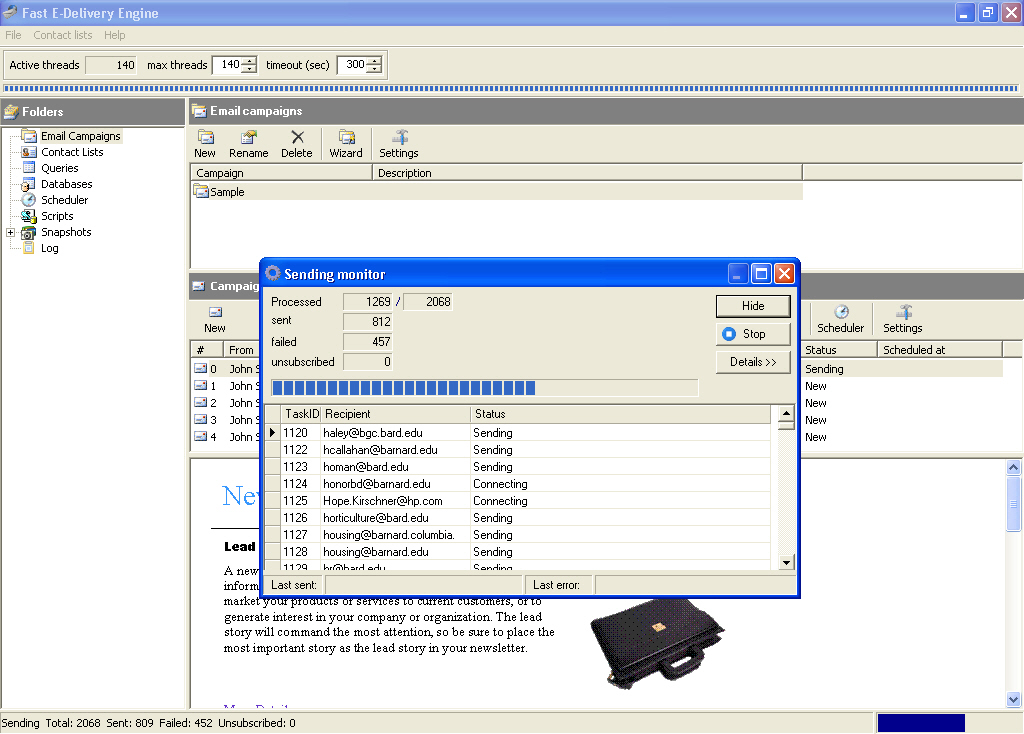Open Email campaigns Settings icon
1024x734 pixels.
point(400,137)
